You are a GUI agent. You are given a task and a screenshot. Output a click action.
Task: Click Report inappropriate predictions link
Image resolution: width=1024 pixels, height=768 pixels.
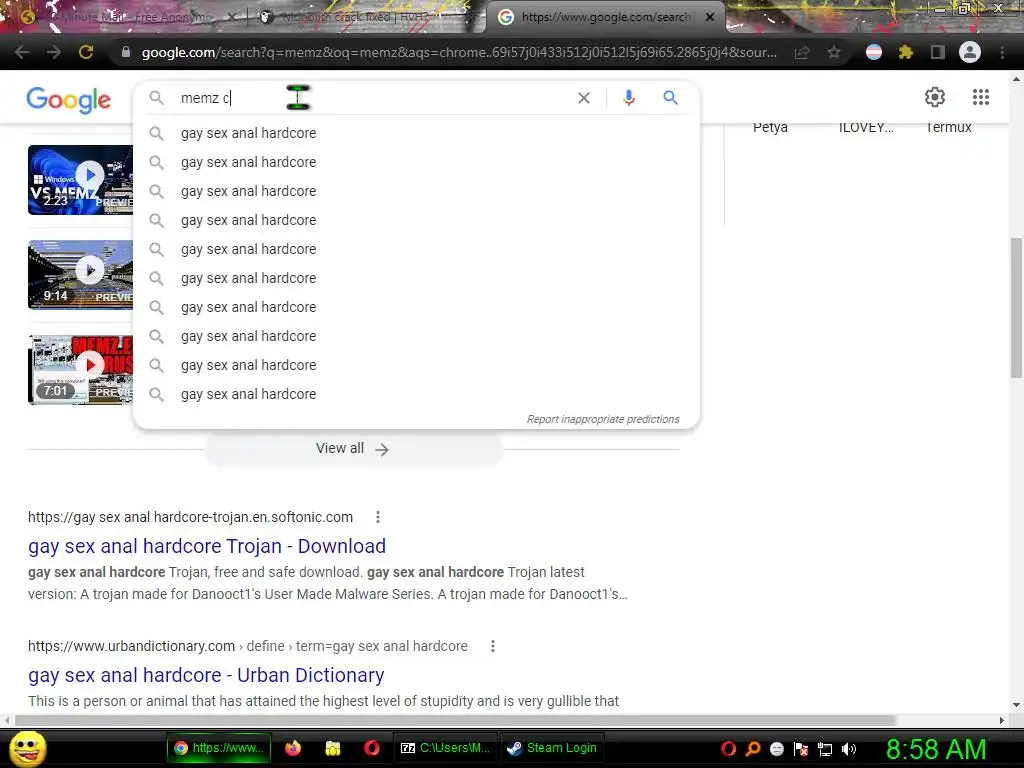click(603, 419)
